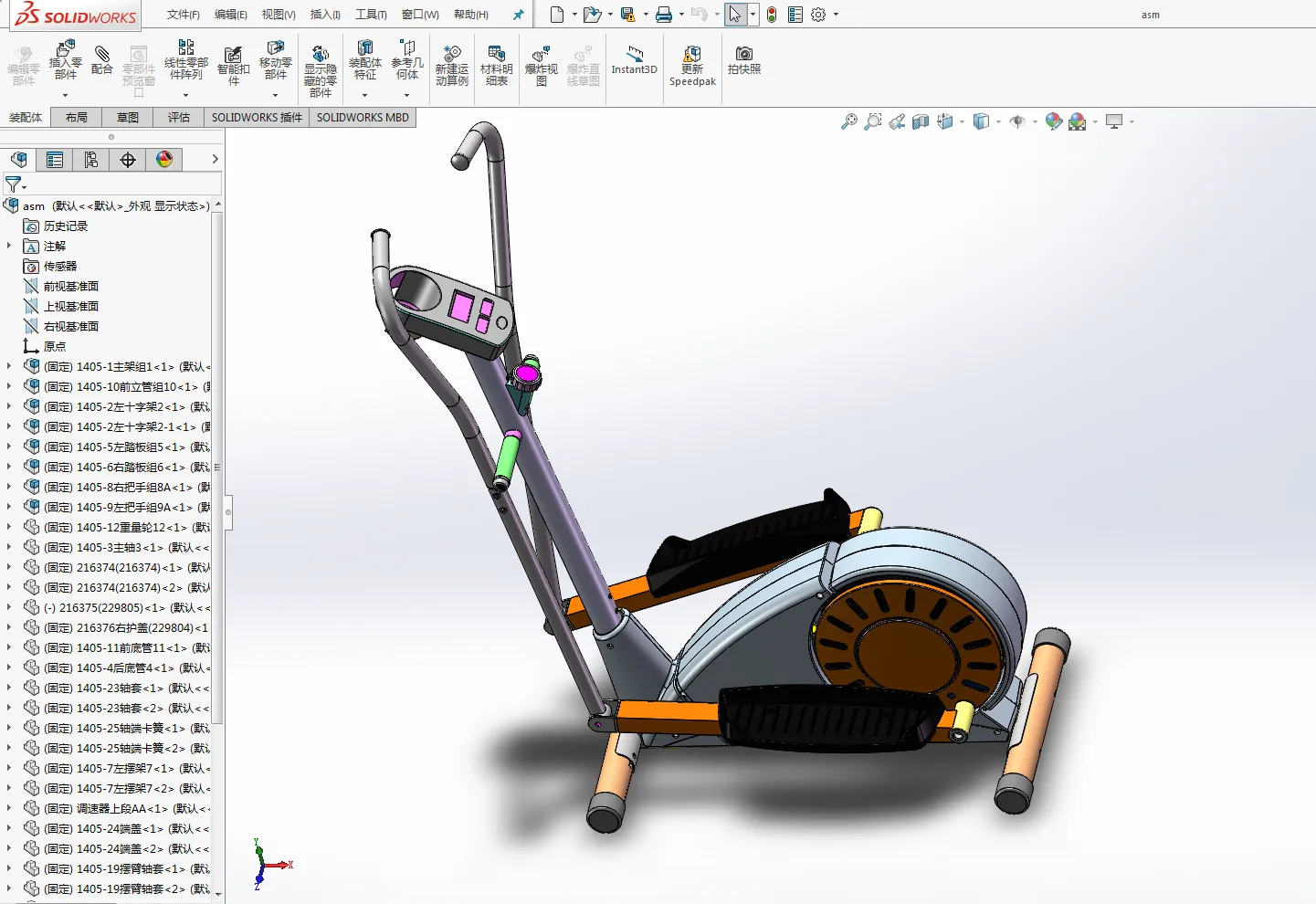Click Zoom to Fit magnifier icon
Image resolution: width=1316 pixels, height=904 pixels.
click(849, 121)
